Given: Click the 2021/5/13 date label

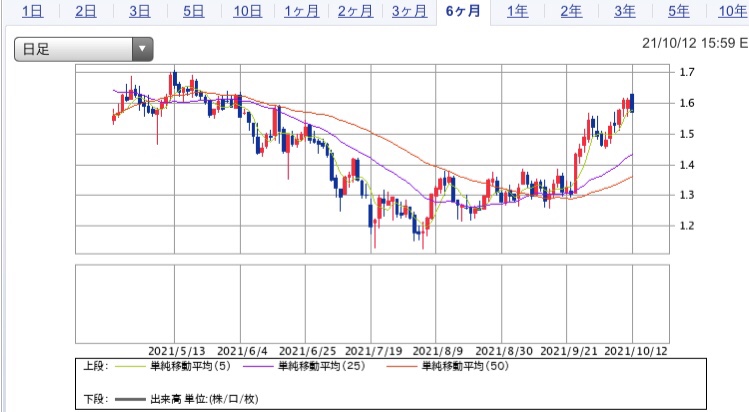Looking at the screenshot, I should (x=177, y=351).
